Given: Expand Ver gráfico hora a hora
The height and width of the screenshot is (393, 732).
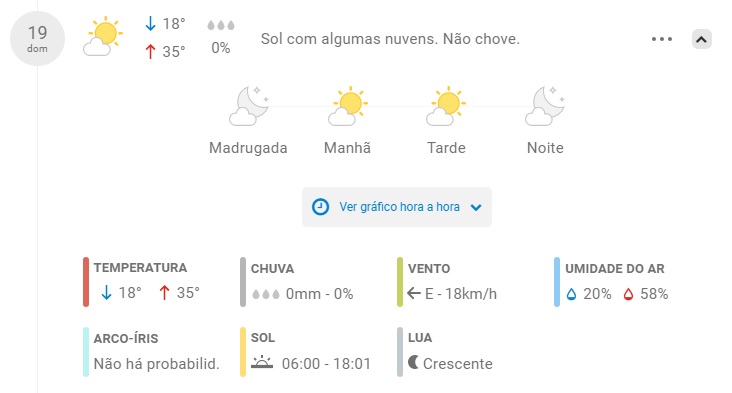Looking at the screenshot, I should (397, 207).
